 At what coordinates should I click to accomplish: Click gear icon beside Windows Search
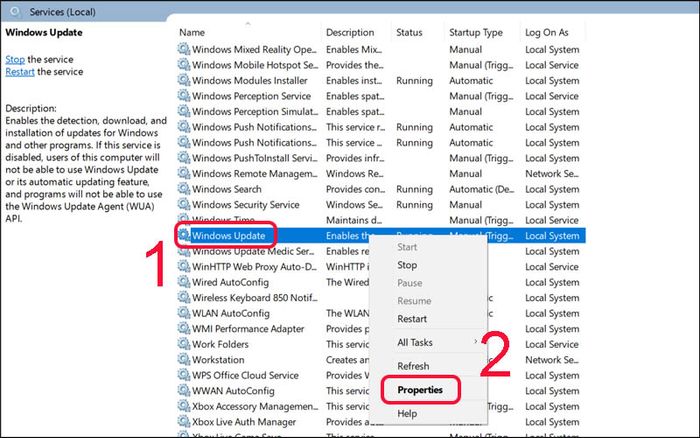point(183,188)
